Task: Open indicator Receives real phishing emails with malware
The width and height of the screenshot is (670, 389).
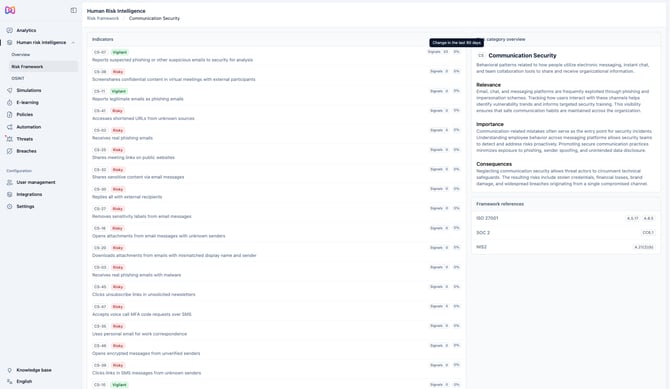Action: click(276, 271)
